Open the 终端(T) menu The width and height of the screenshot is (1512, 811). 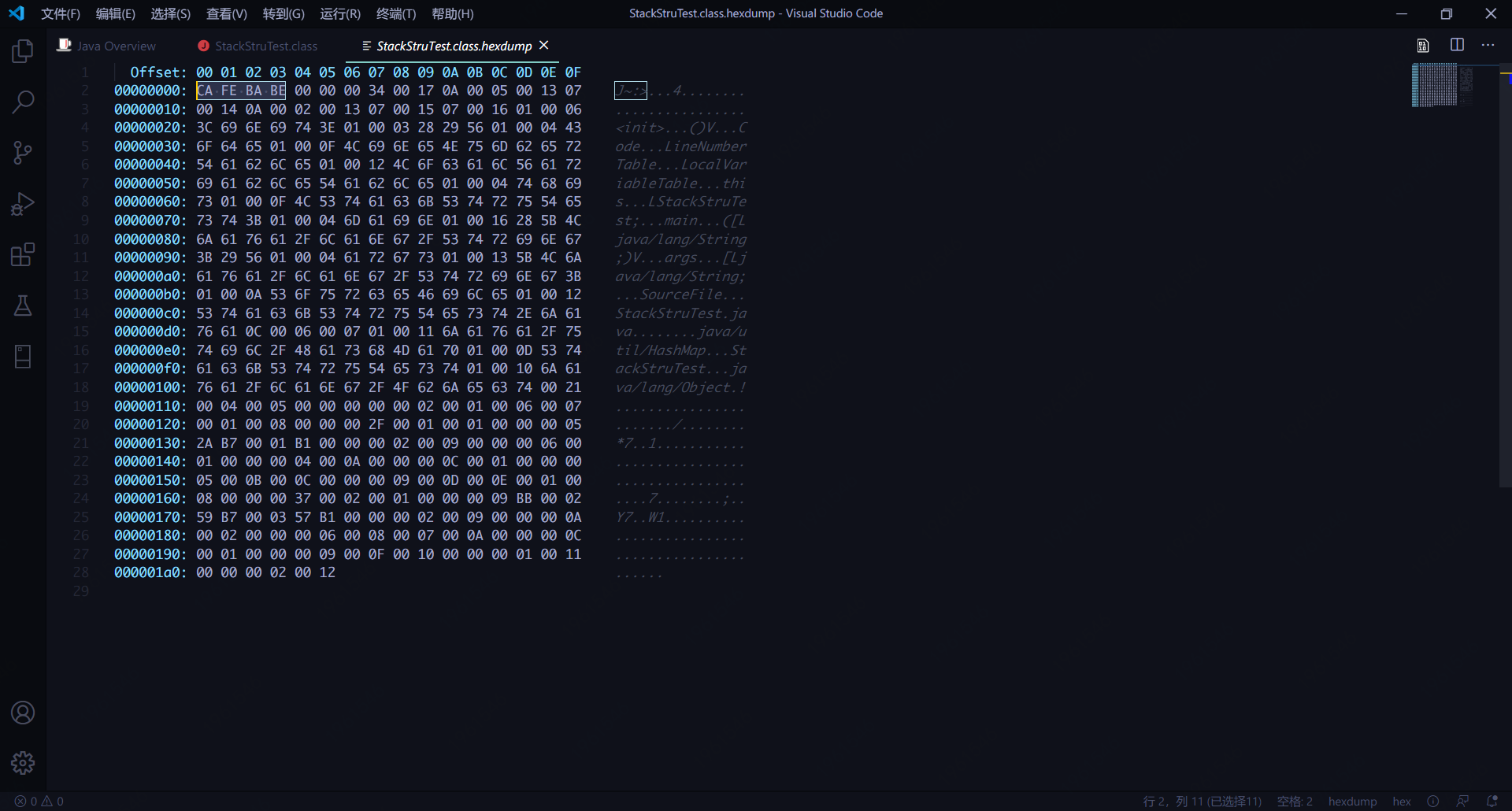[396, 13]
